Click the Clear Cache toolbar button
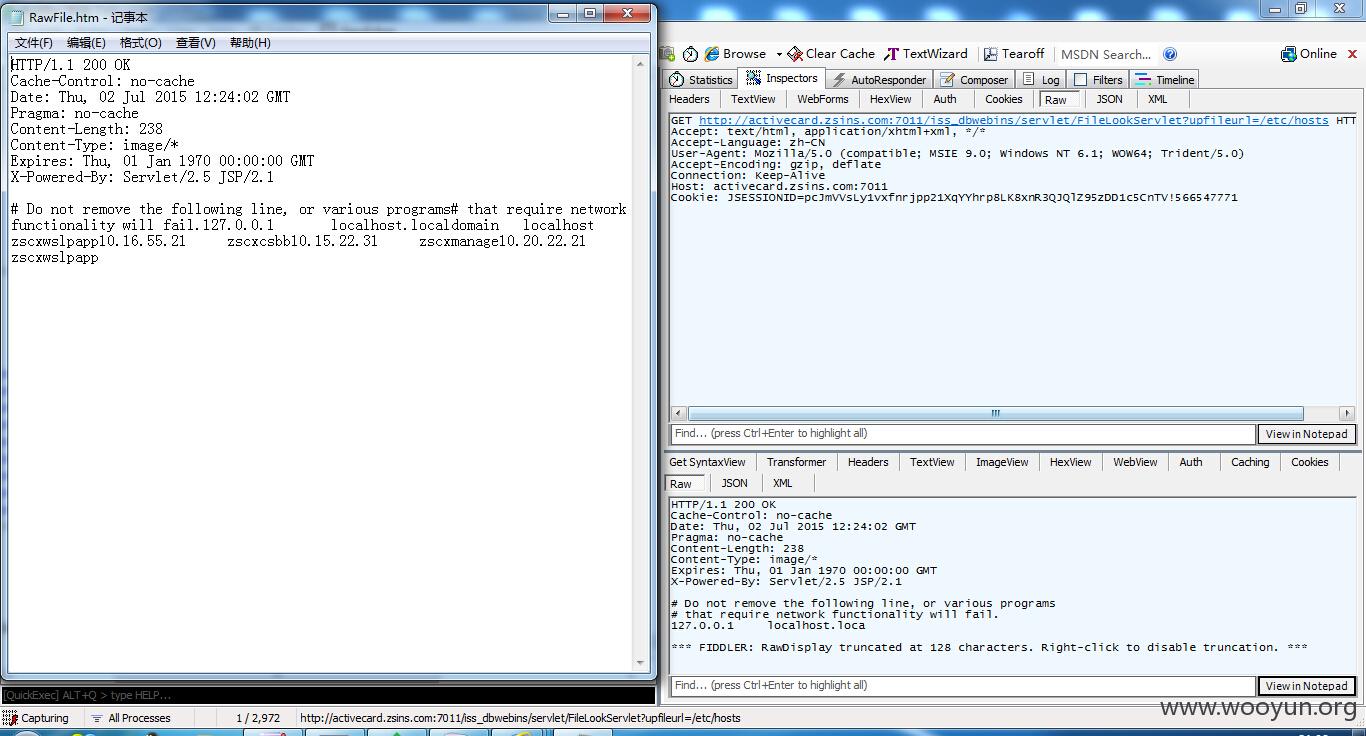The image size is (1366, 736). click(x=831, y=54)
